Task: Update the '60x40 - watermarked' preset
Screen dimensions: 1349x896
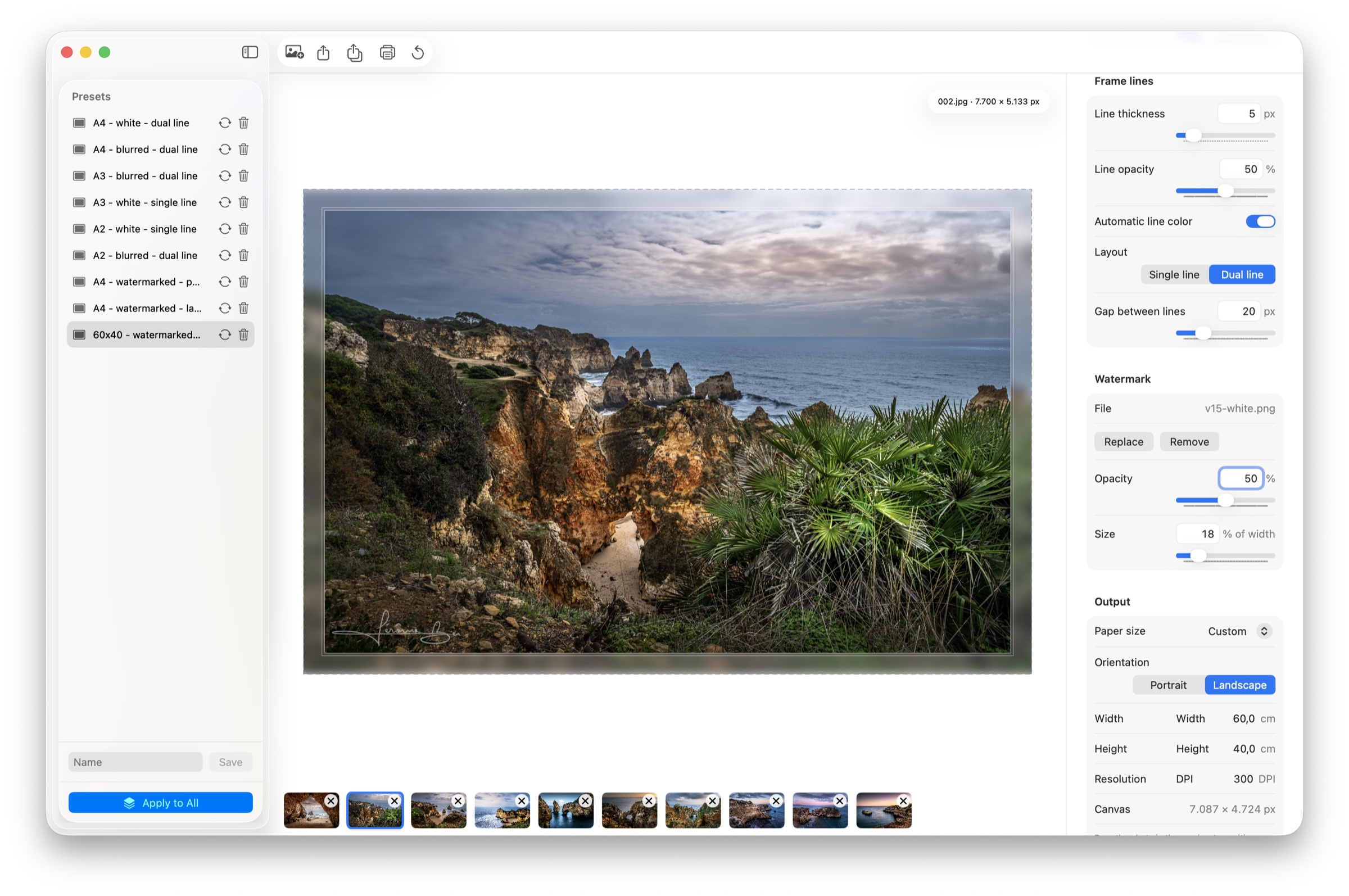Action: pos(224,335)
